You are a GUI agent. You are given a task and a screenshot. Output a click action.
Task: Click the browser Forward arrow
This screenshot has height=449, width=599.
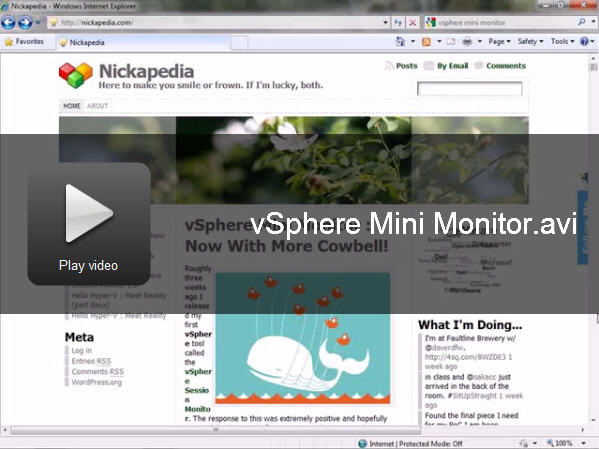[25, 23]
